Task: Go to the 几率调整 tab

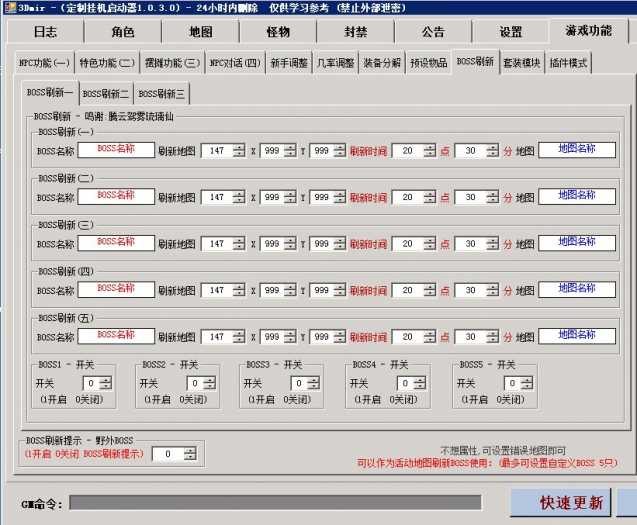Action: [335, 63]
